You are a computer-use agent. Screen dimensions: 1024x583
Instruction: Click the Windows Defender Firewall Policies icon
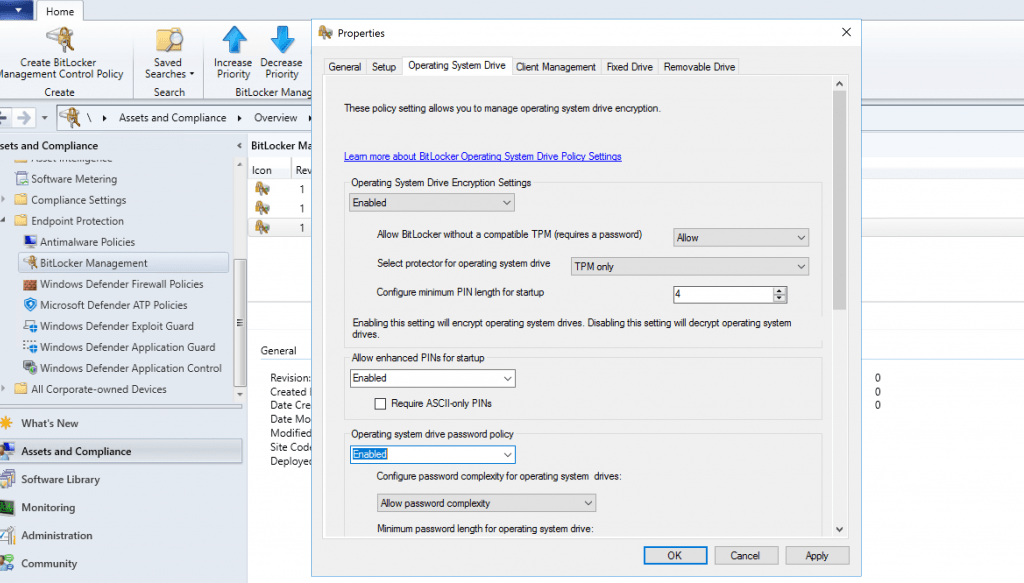30,284
